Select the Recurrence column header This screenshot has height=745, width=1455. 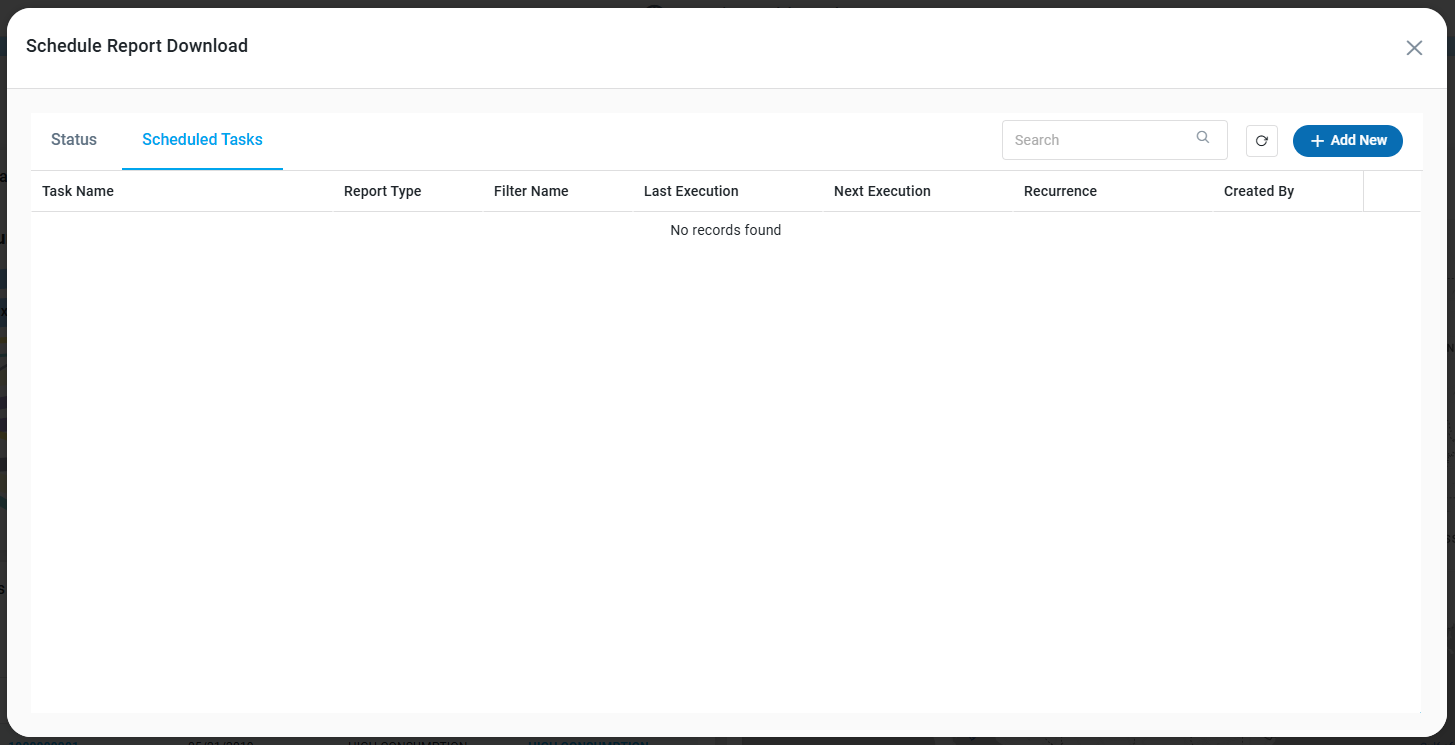(x=1060, y=191)
